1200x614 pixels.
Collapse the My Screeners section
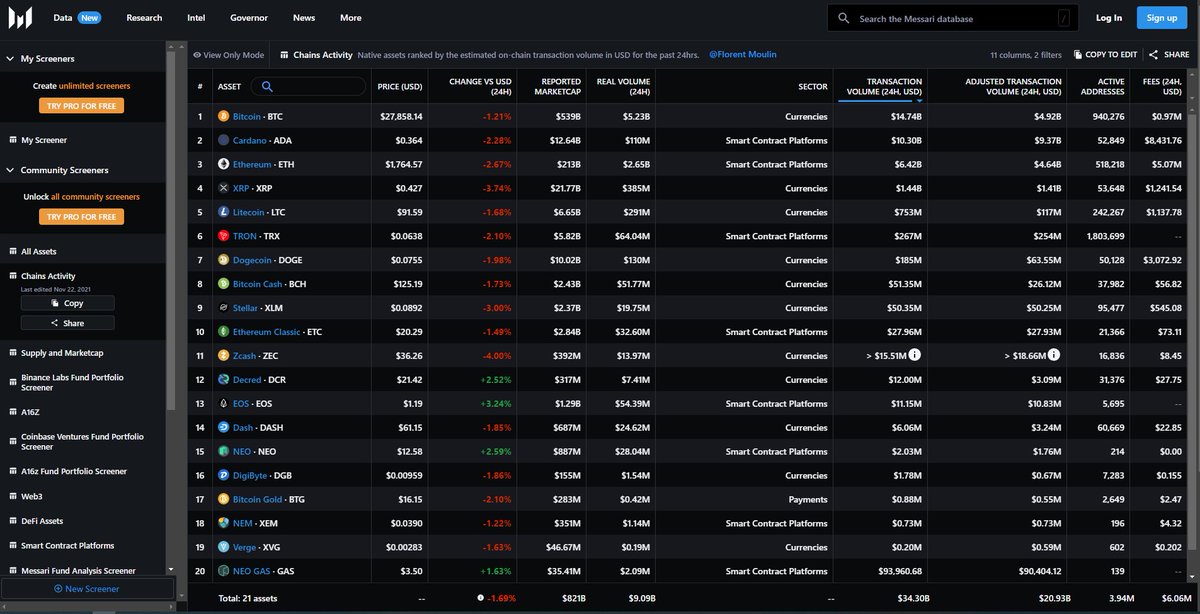[x=10, y=59]
